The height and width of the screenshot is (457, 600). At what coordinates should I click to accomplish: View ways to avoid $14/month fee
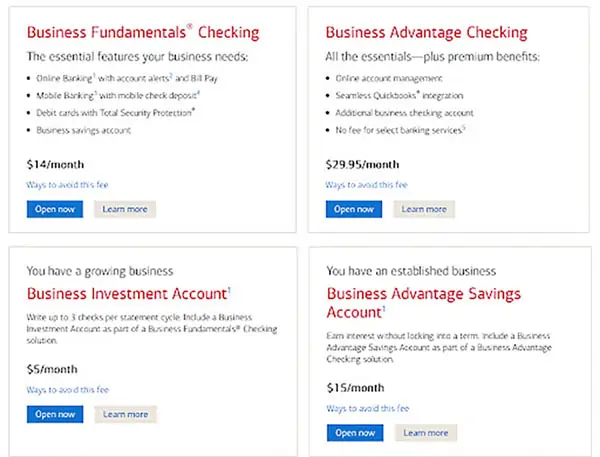click(67, 185)
